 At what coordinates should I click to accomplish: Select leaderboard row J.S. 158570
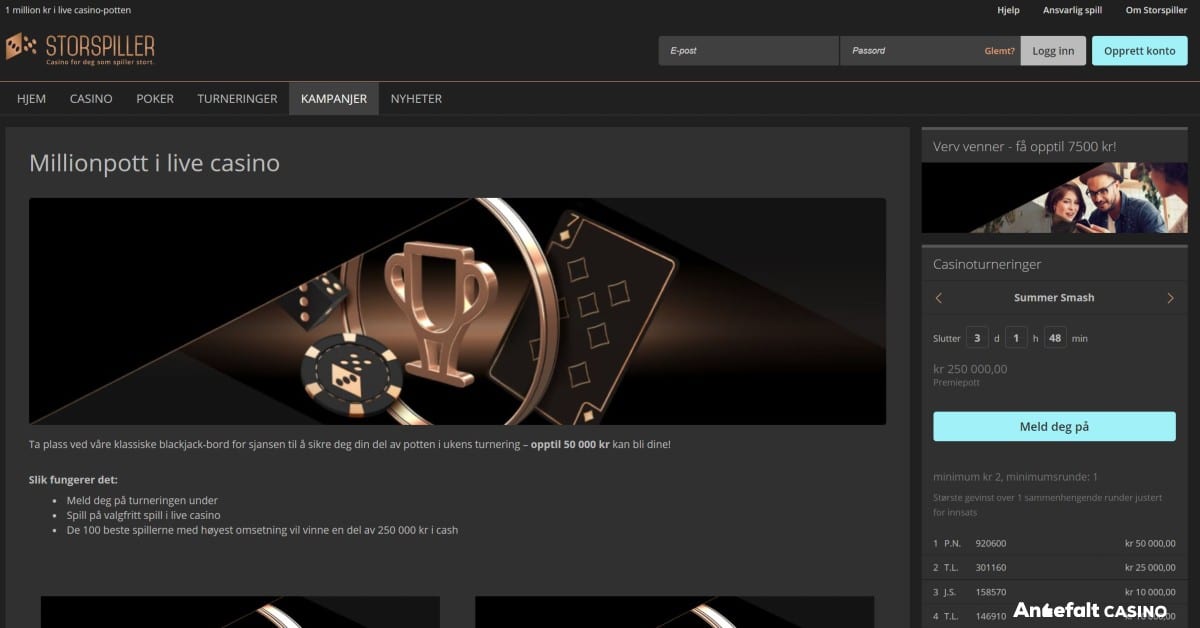[1054, 592]
